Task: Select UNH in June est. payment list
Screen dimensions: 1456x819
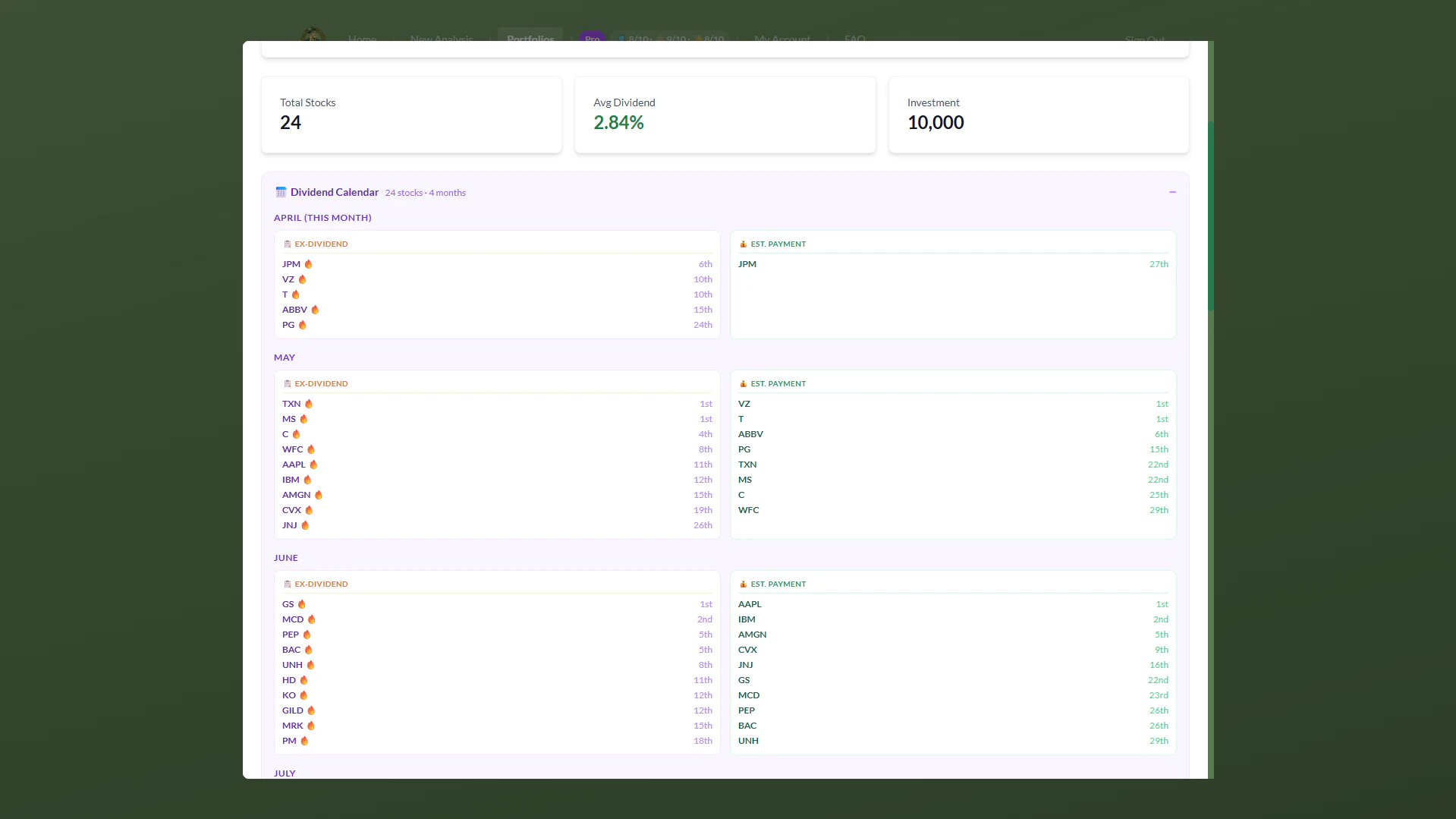Action: 748,741
